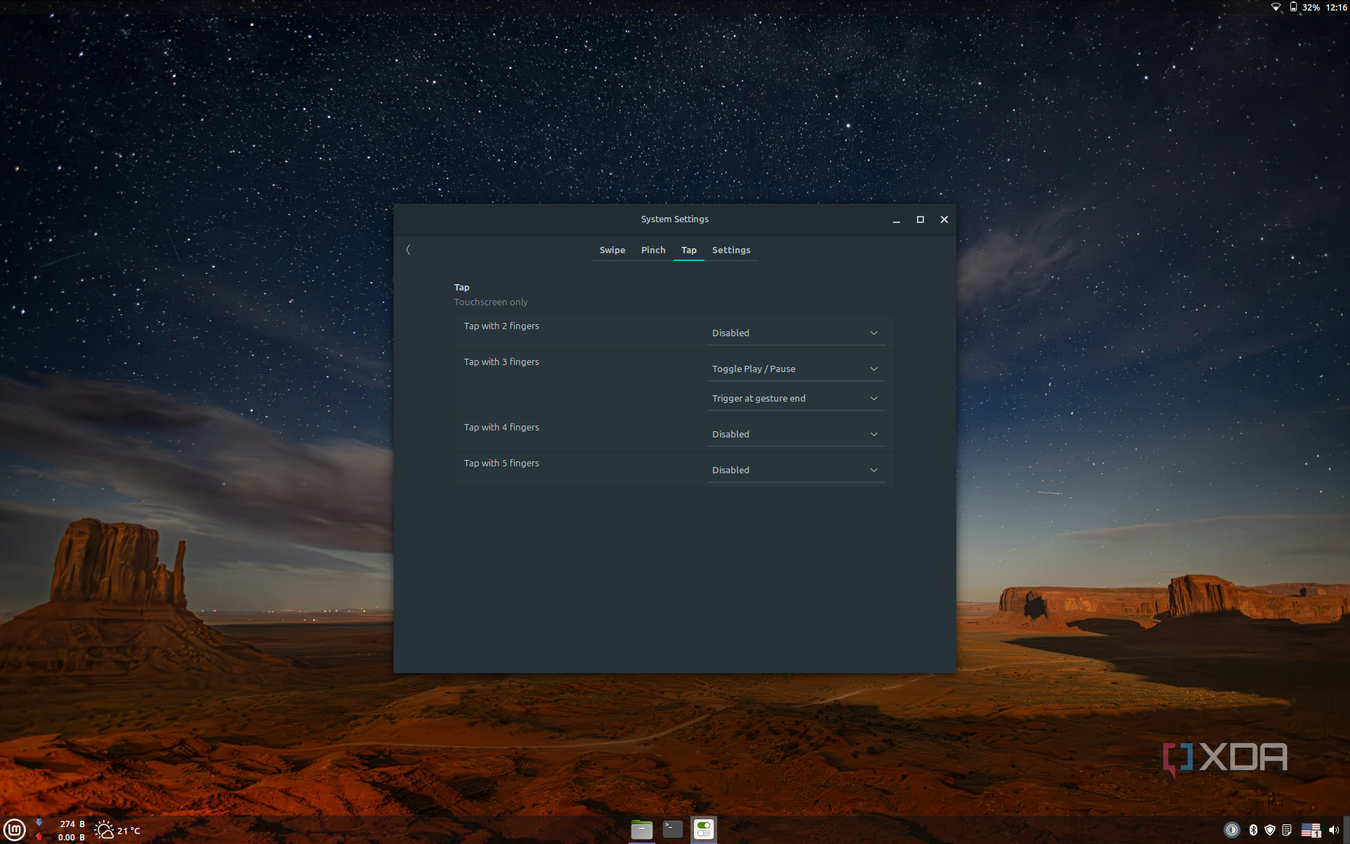Image resolution: width=1350 pixels, height=844 pixels.
Task: Click the notes document tray icon
Action: 1287,830
